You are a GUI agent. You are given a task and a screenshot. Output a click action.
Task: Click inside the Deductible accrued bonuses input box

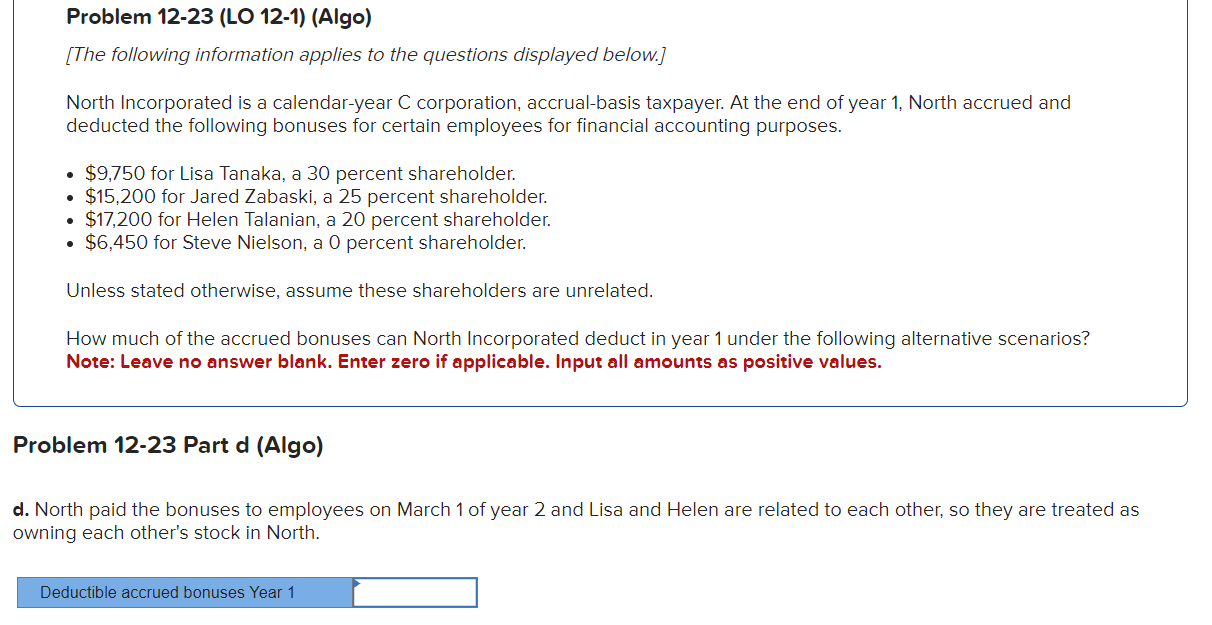(414, 592)
